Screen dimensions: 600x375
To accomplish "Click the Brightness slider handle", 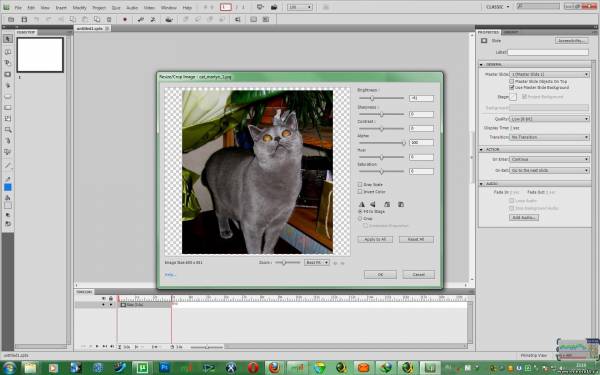I will click(x=372, y=98).
